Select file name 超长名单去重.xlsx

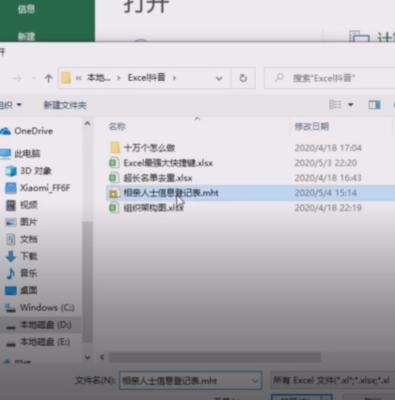(158, 178)
